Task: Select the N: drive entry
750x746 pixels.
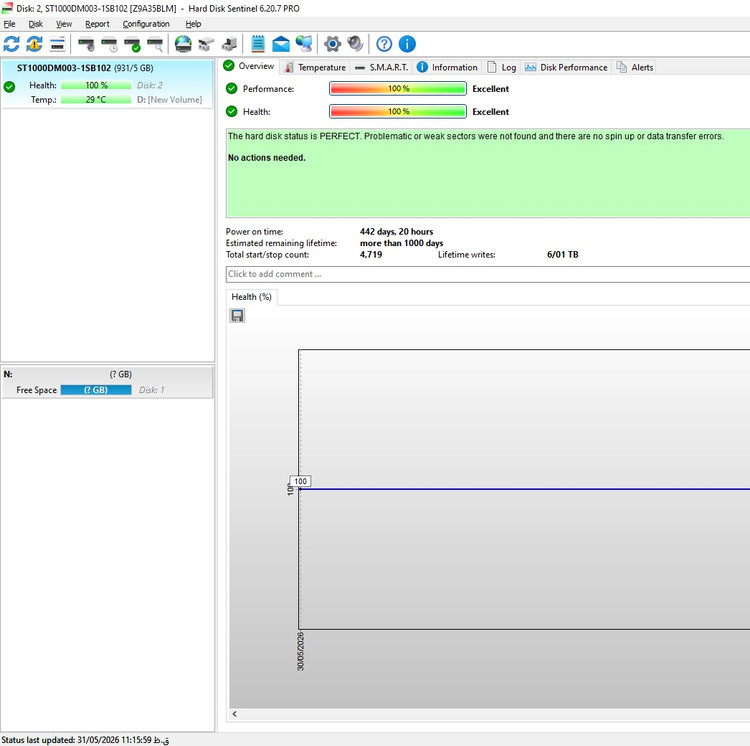Action: (107, 382)
